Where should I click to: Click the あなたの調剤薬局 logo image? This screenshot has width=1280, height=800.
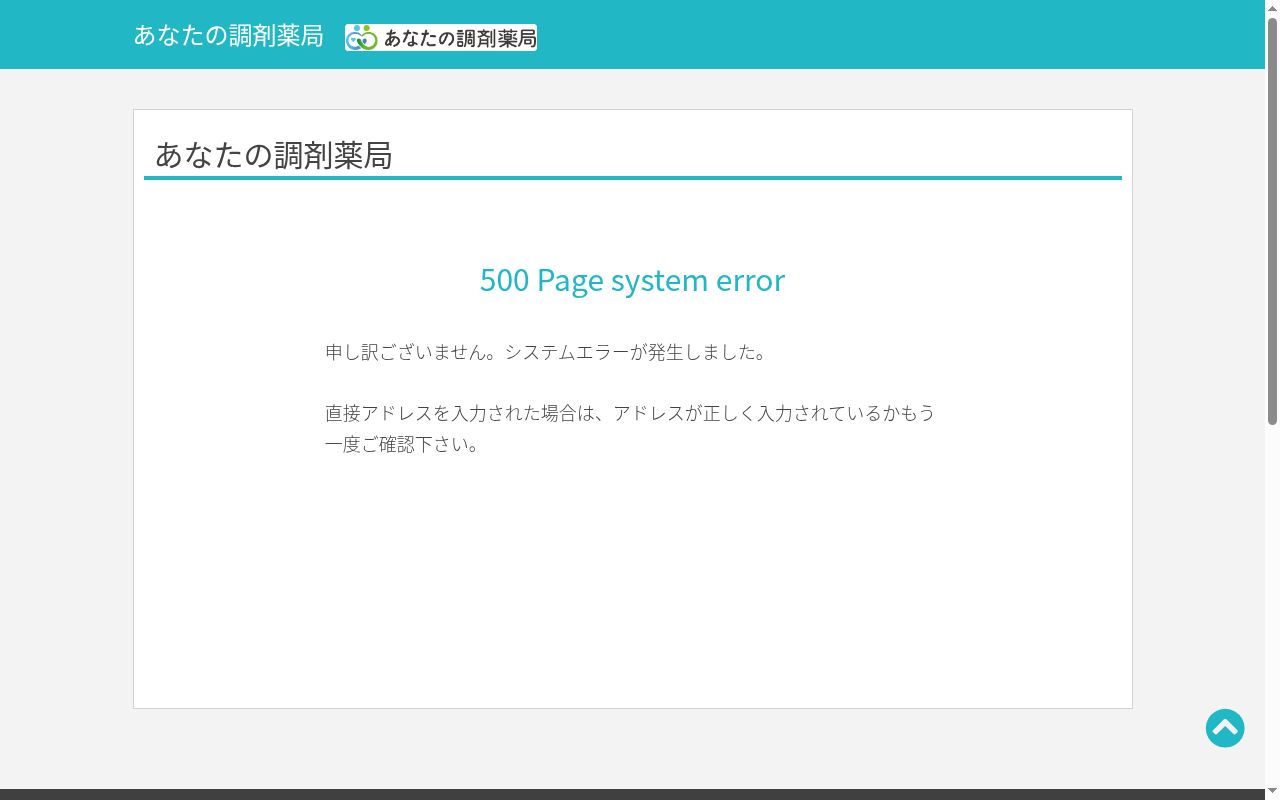(441, 38)
